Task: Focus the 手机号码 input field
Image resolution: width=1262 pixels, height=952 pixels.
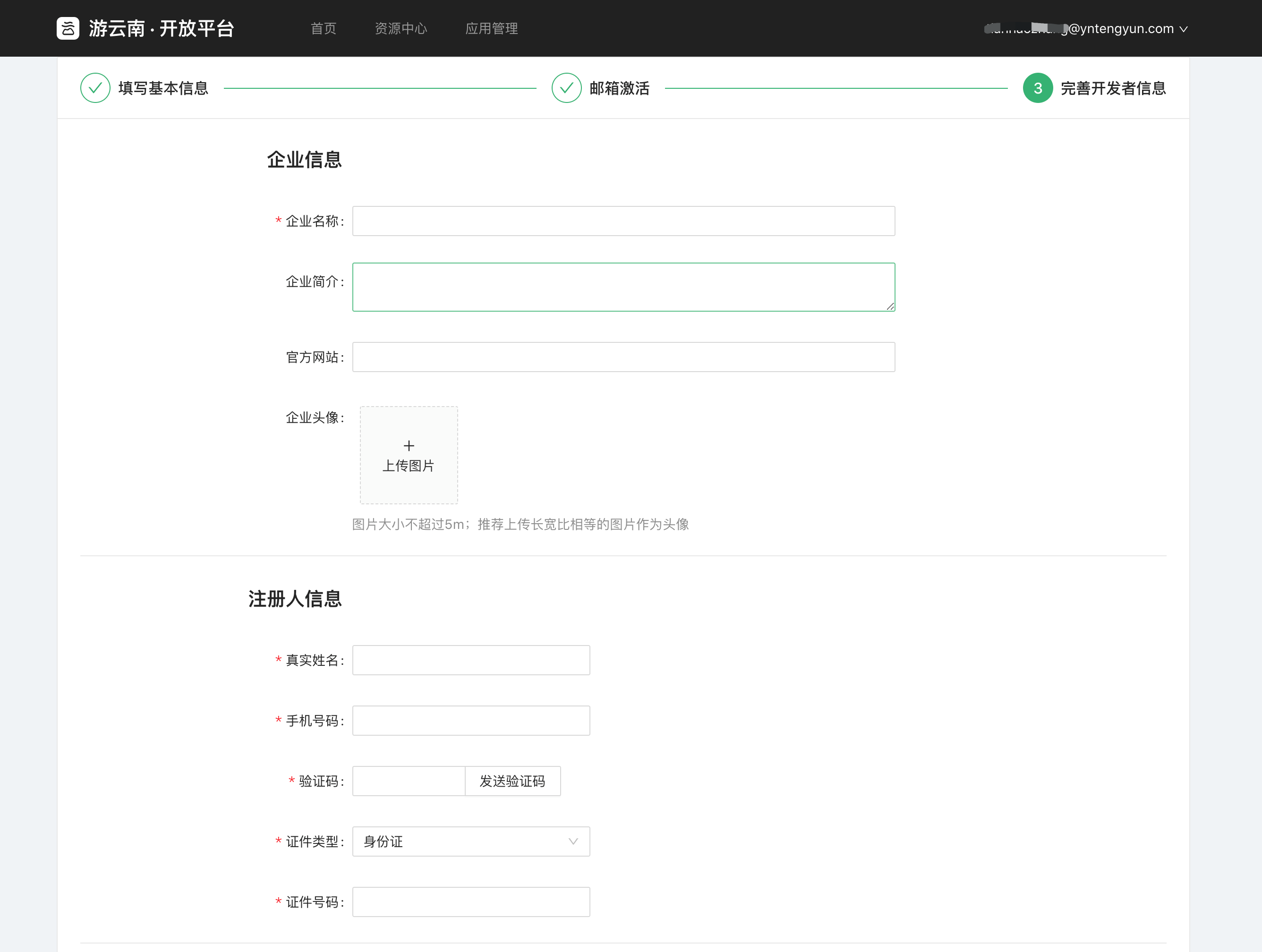Action: pyautogui.click(x=471, y=721)
